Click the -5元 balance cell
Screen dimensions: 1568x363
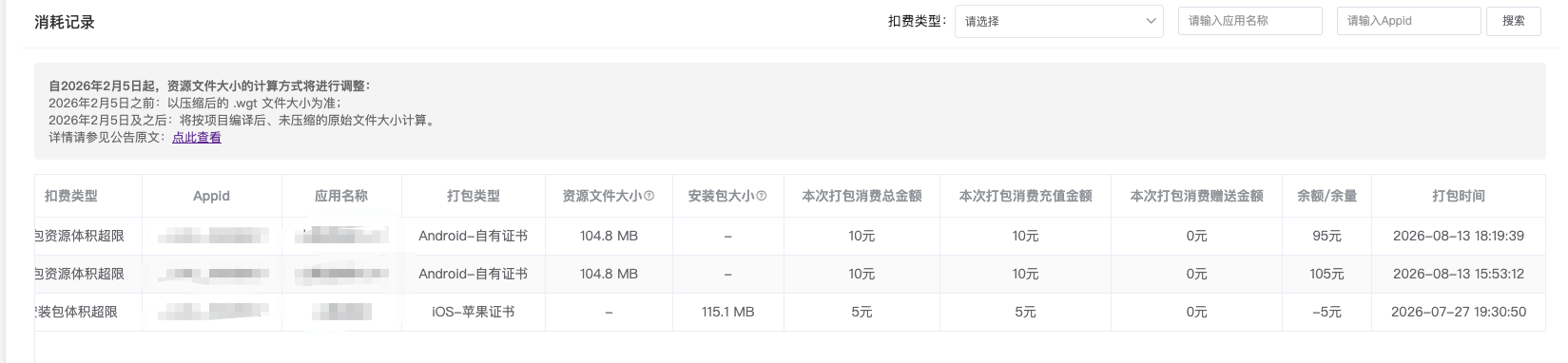[x=1326, y=312]
